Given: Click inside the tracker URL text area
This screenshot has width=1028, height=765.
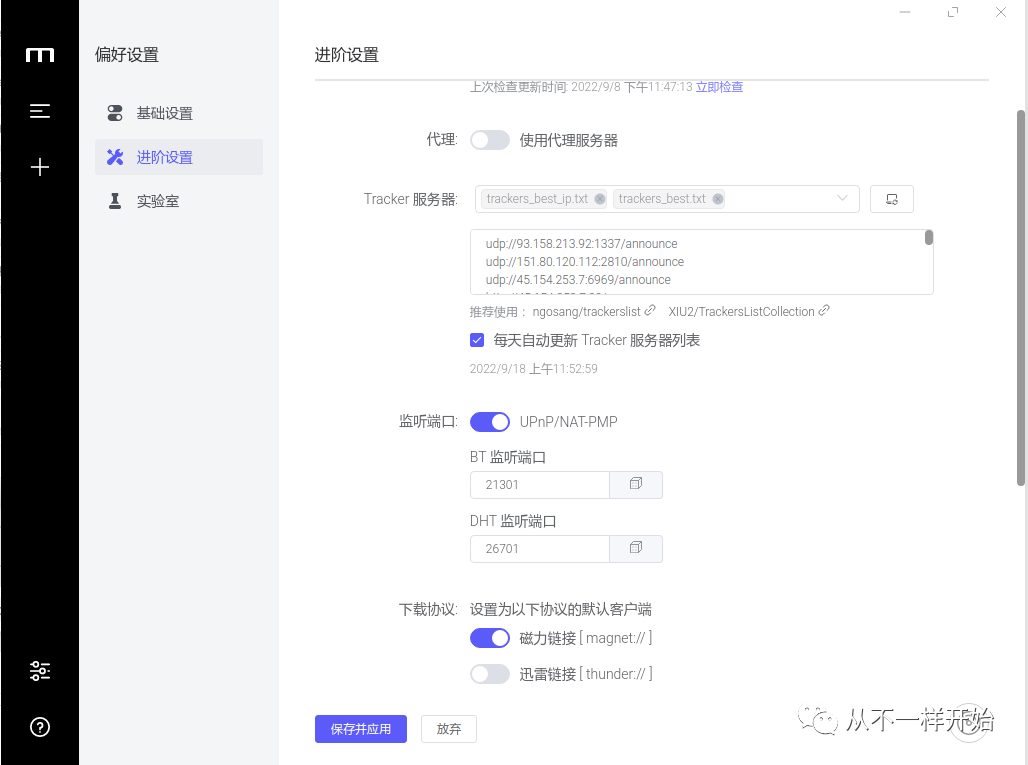Looking at the screenshot, I should click(702, 262).
